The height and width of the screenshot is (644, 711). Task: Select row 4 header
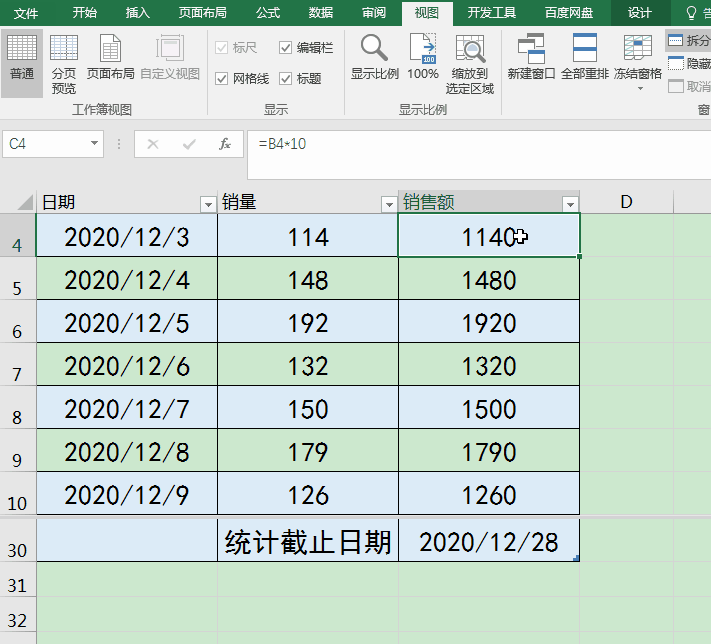pos(17,236)
